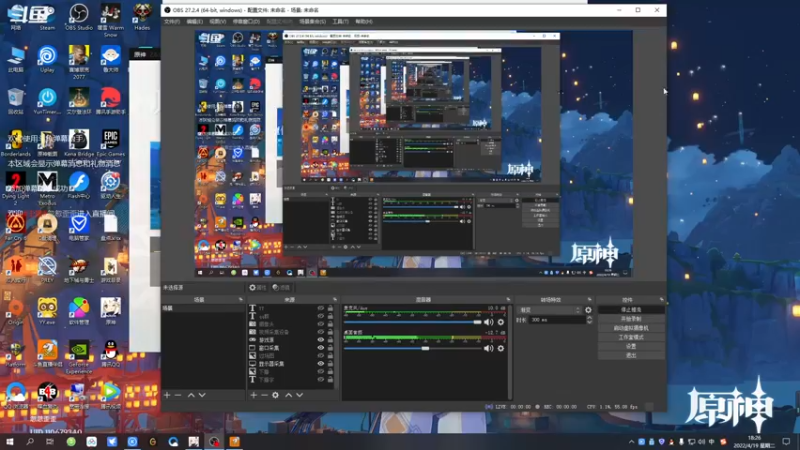Click the 工作室模式 button
The image size is (800, 450).
point(631,337)
